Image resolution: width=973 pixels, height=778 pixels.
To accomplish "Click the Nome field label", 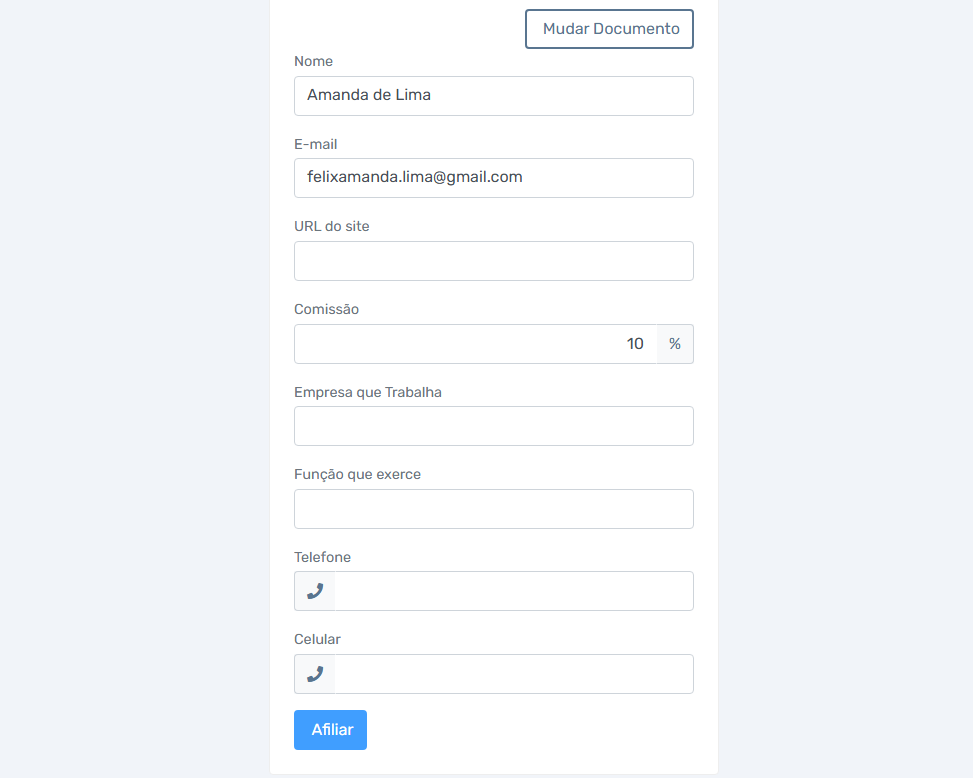I will [313, 61].
